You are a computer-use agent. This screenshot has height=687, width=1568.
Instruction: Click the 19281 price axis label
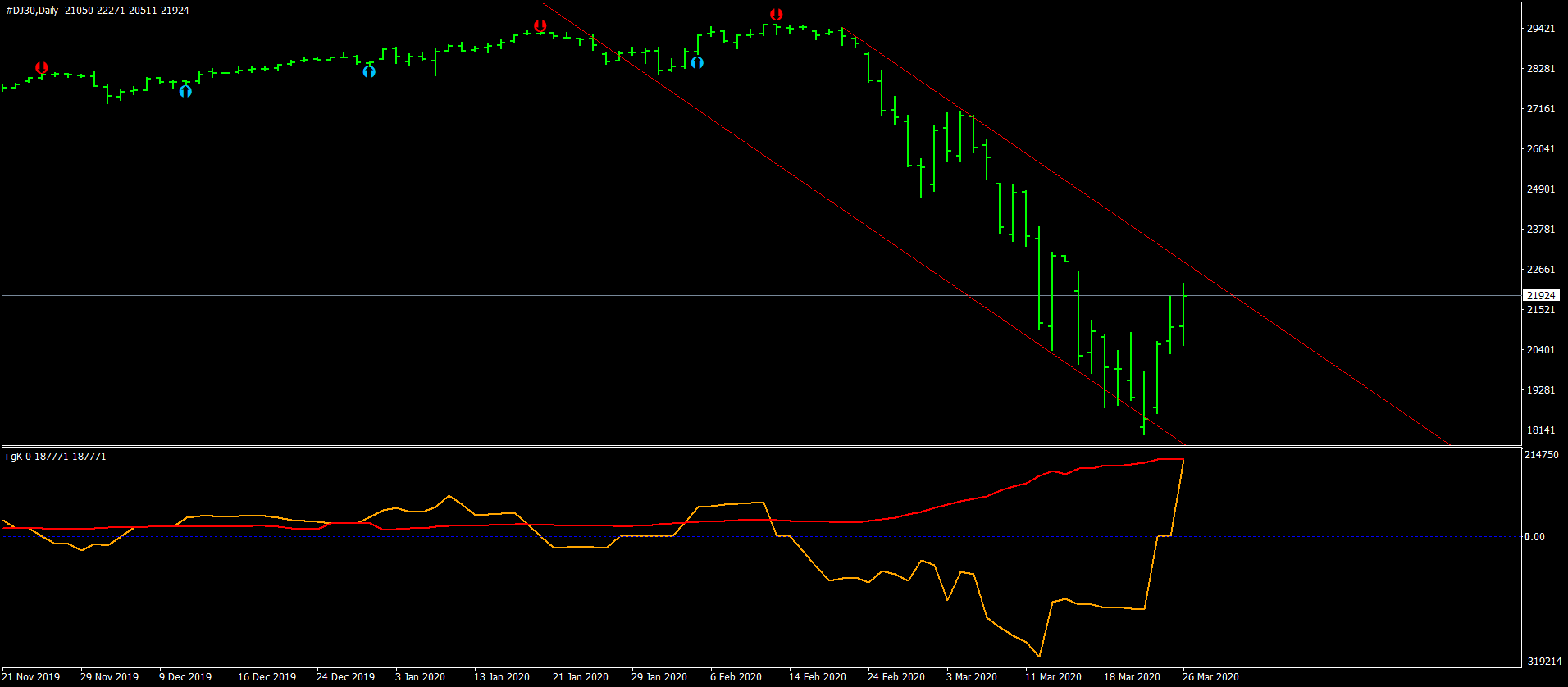[1540, 390]
